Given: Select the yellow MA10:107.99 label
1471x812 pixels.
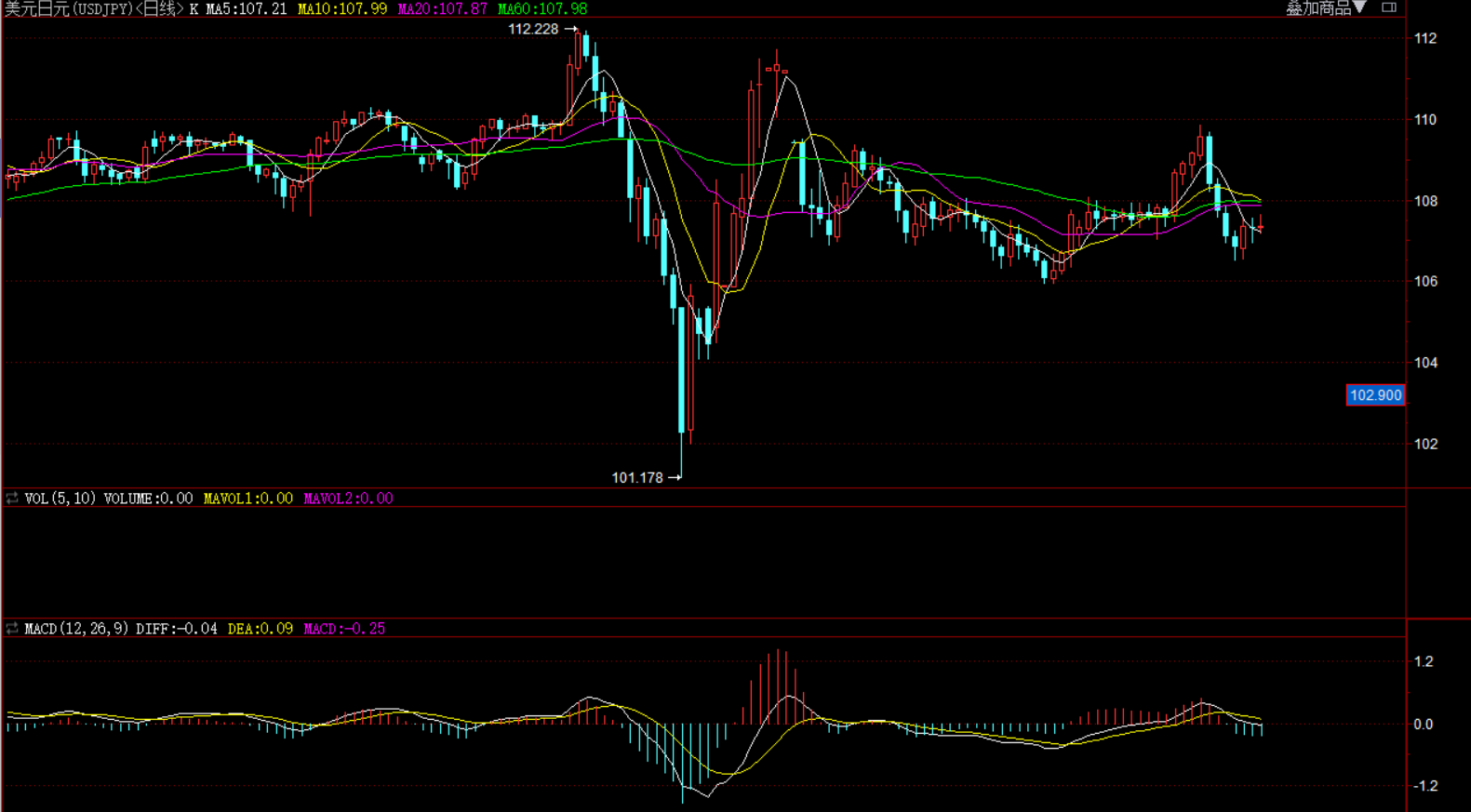Looking at the screenshot, I should click(x=341, y=9).
